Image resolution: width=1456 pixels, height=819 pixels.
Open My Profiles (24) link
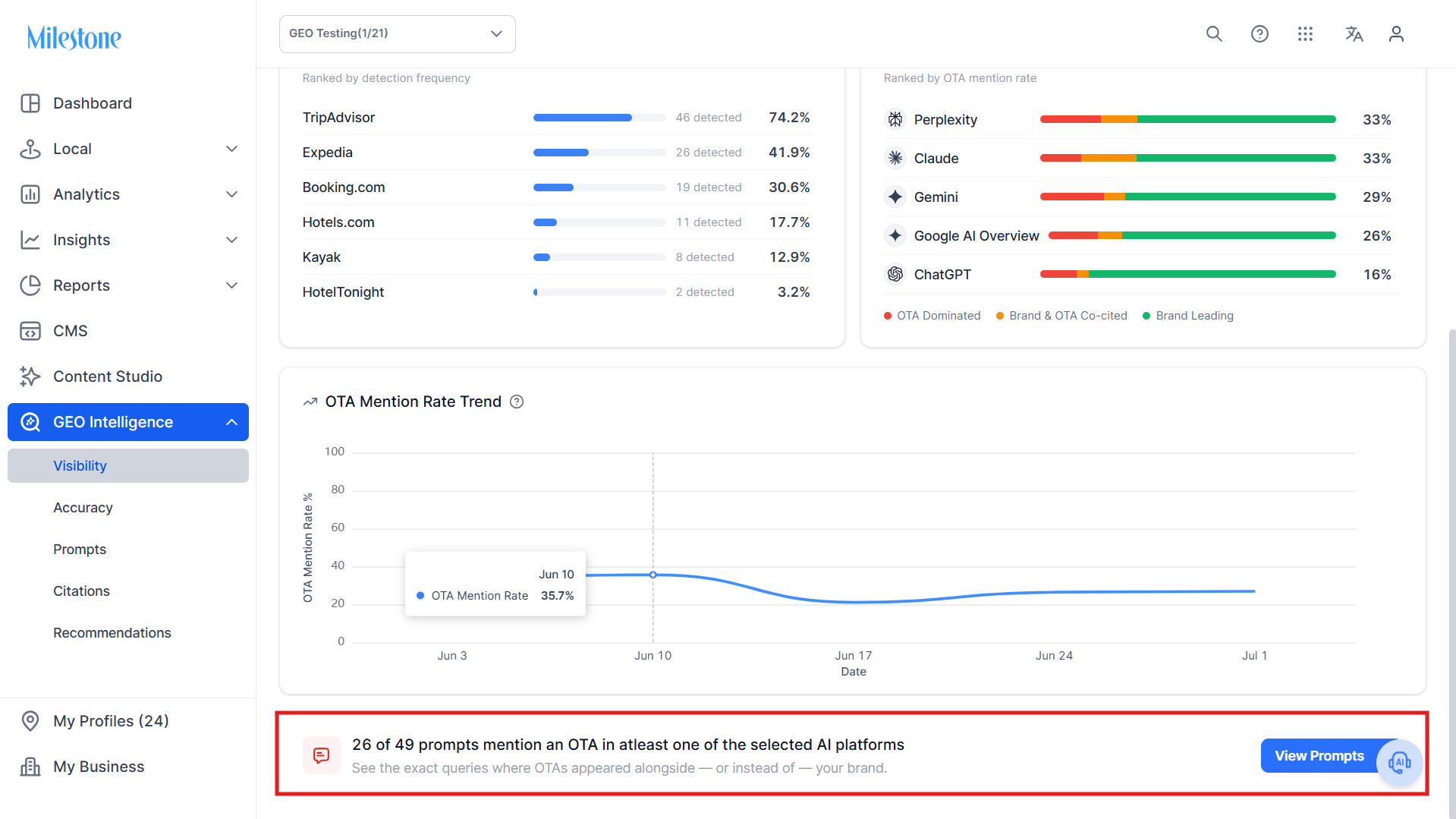(111, 721)
